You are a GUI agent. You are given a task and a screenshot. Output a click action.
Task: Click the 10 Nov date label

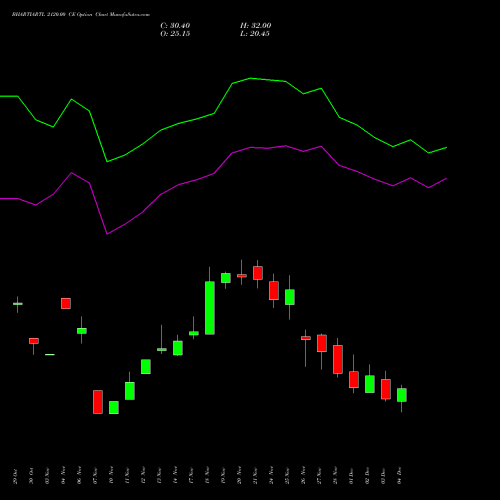[x=111, y=476]
